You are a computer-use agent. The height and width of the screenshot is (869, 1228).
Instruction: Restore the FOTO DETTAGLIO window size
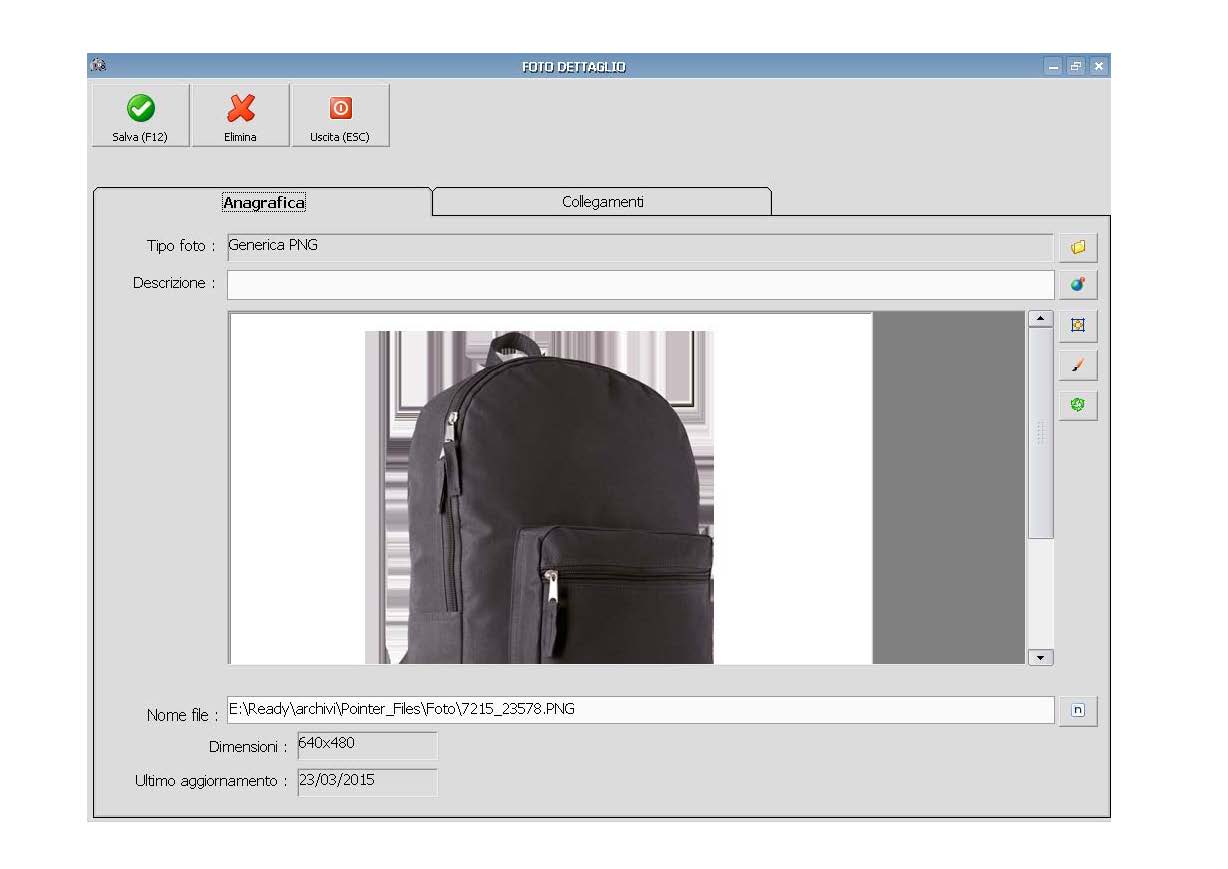click(x=1076, y=67)
